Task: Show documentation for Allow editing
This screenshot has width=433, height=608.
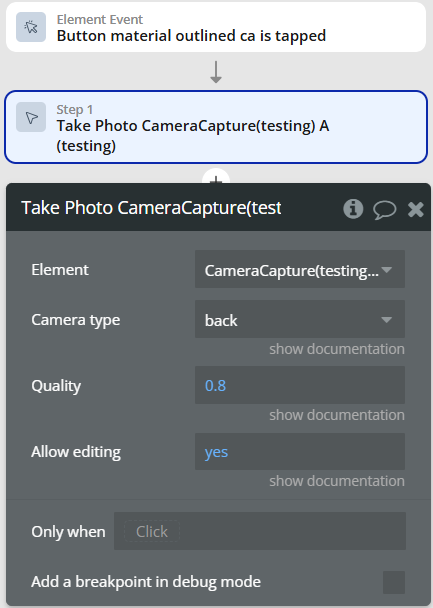Action: pyautogui.click(x=337, y=481)
